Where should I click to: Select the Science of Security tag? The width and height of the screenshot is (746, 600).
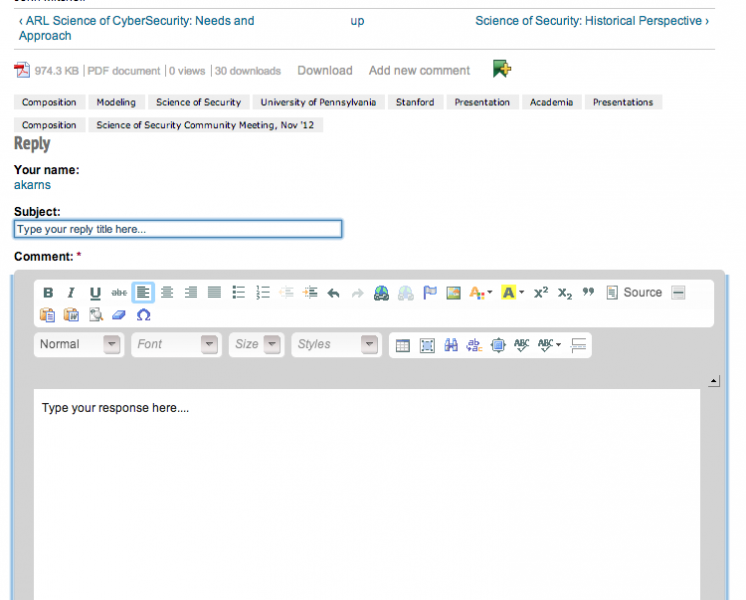pos(198,102)
